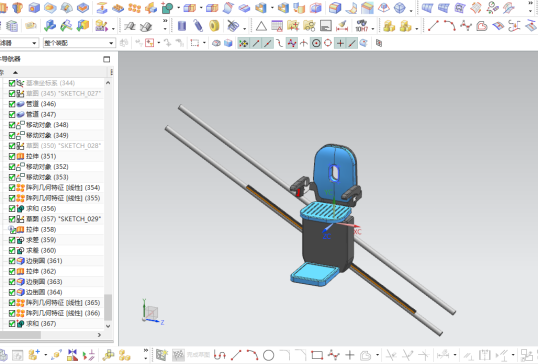
Task: Uncheck the 管道 (346) feature checkbox
Action: click(12, 104)
